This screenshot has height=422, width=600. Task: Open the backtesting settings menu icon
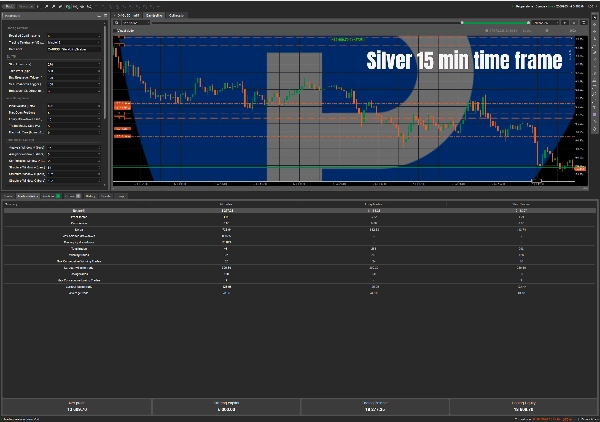click(x=584, y=23)
